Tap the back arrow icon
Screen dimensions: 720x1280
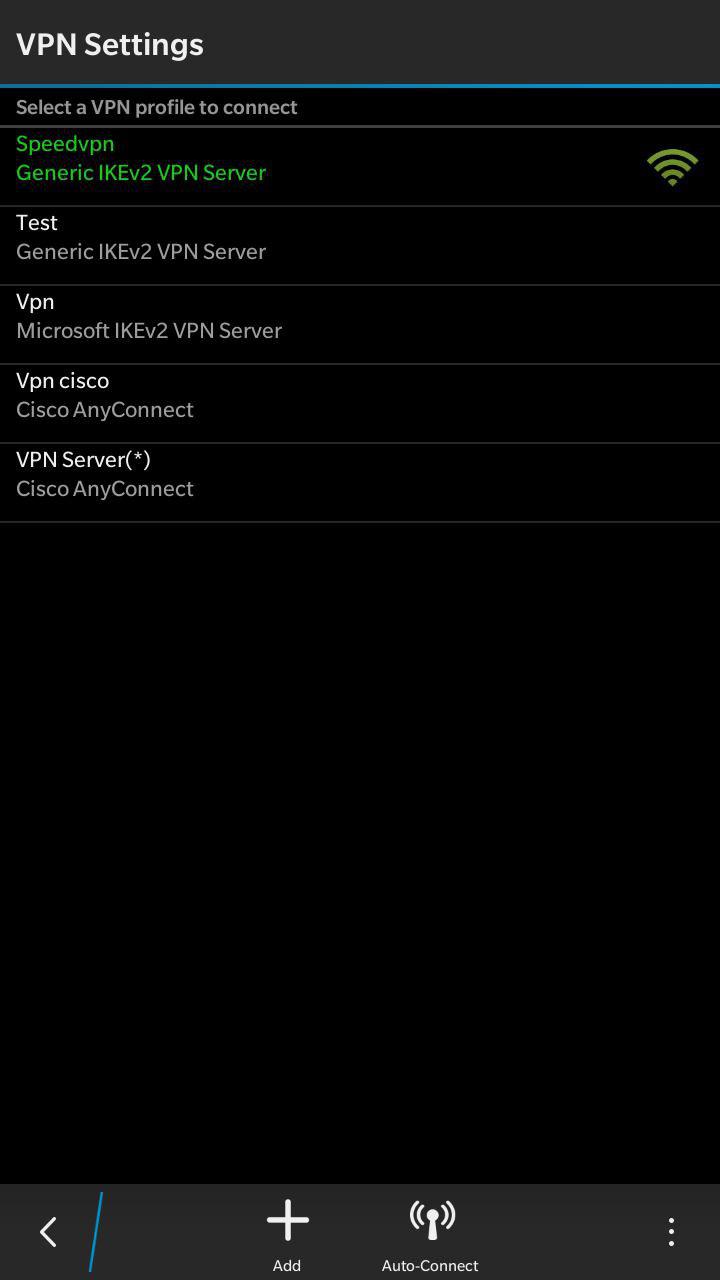point(48,1231)
